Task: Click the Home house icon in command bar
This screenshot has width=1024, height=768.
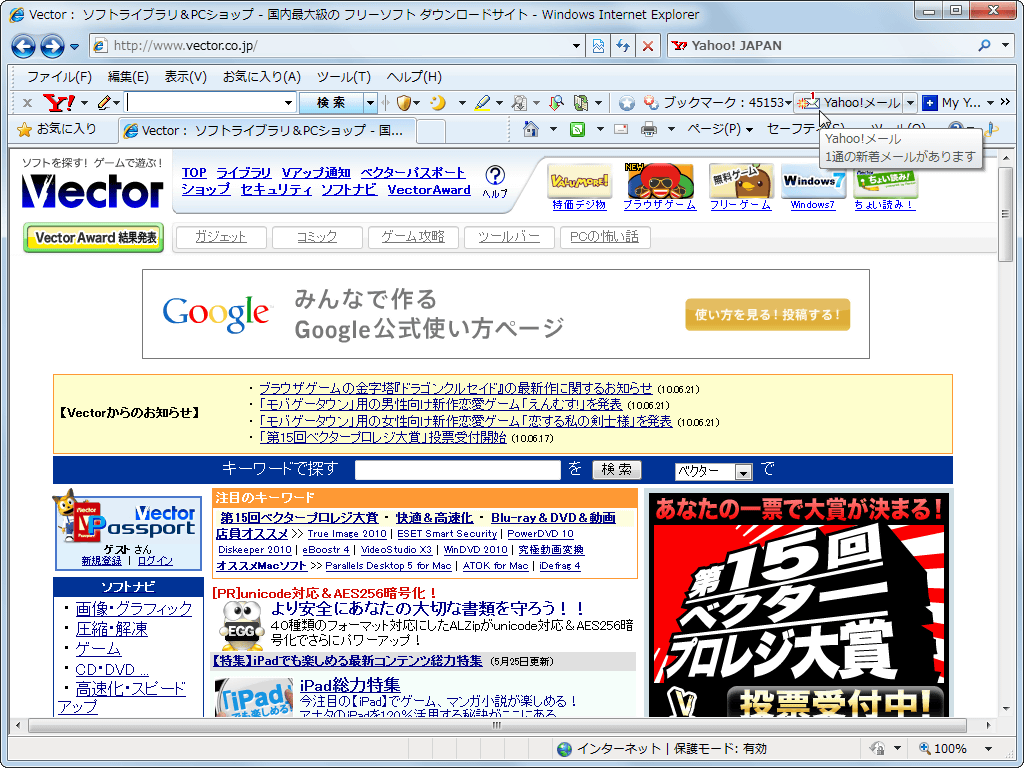Action: pos(531,129)
